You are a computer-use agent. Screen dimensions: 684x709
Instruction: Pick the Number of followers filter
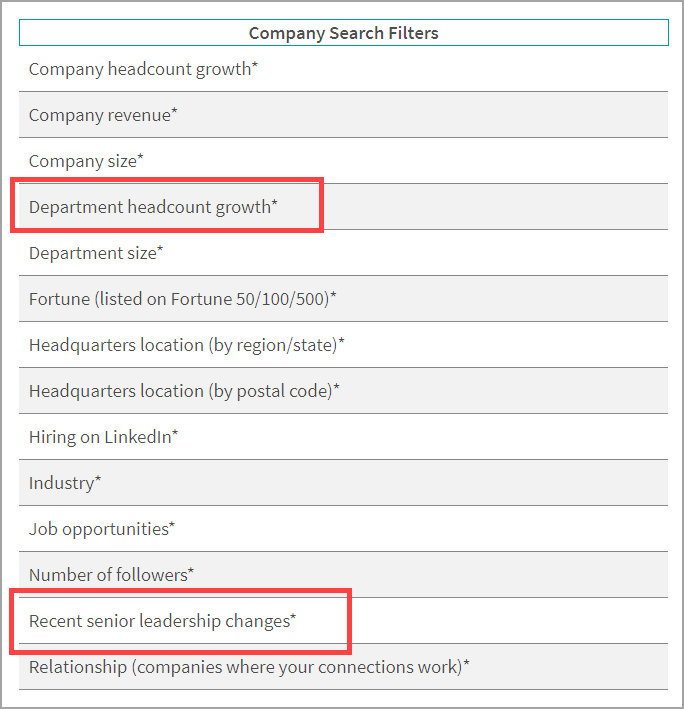(x=108, y=575)
